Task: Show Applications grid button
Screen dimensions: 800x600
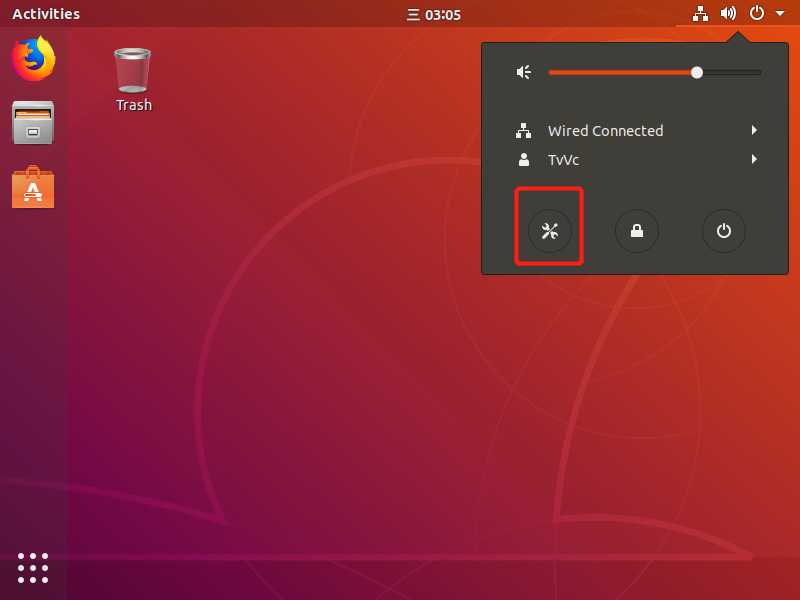Action: tap(33, 567)
